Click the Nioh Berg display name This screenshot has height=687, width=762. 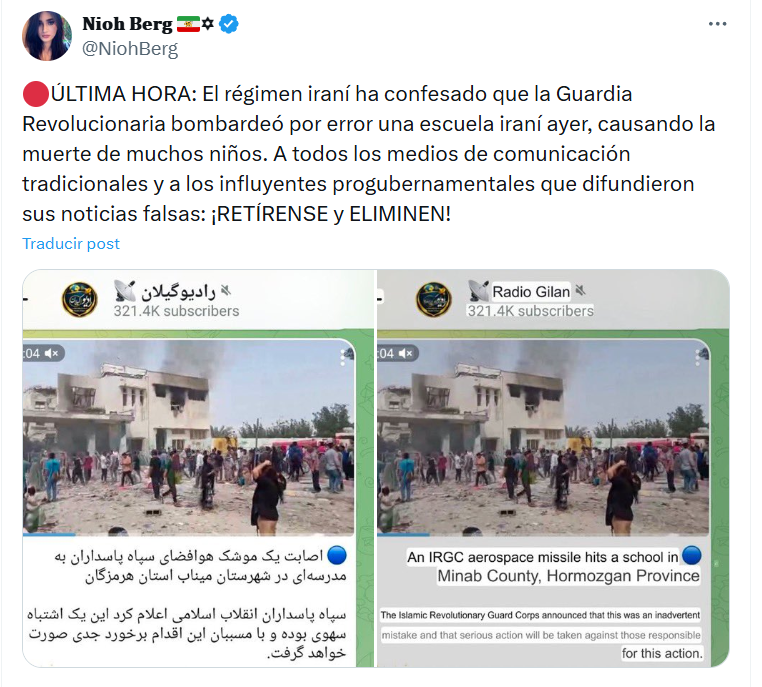tap(127, 23)
